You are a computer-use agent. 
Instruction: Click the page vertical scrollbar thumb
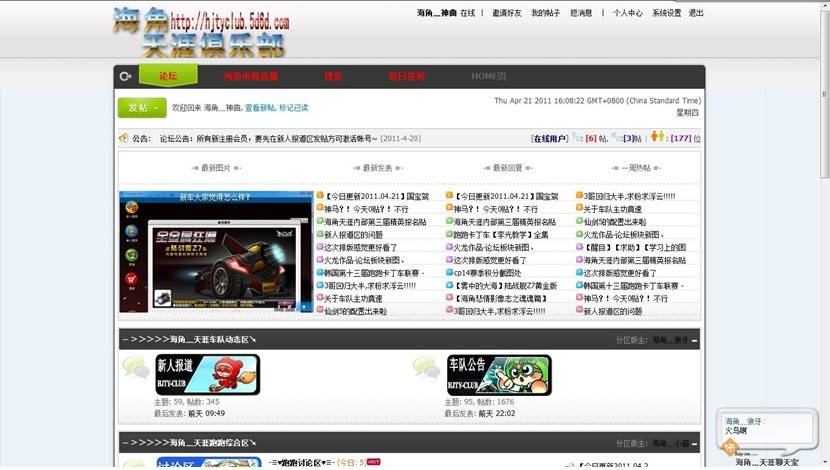click(824, 93)
